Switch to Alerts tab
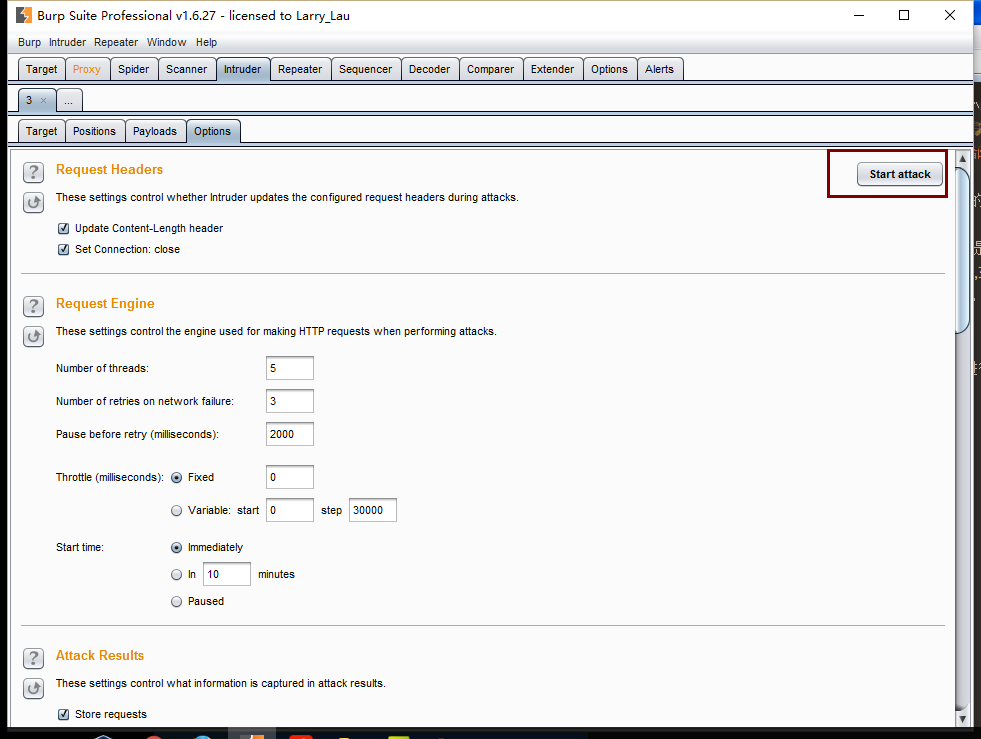This screenshot has height=739, width=981. (659, 69)
